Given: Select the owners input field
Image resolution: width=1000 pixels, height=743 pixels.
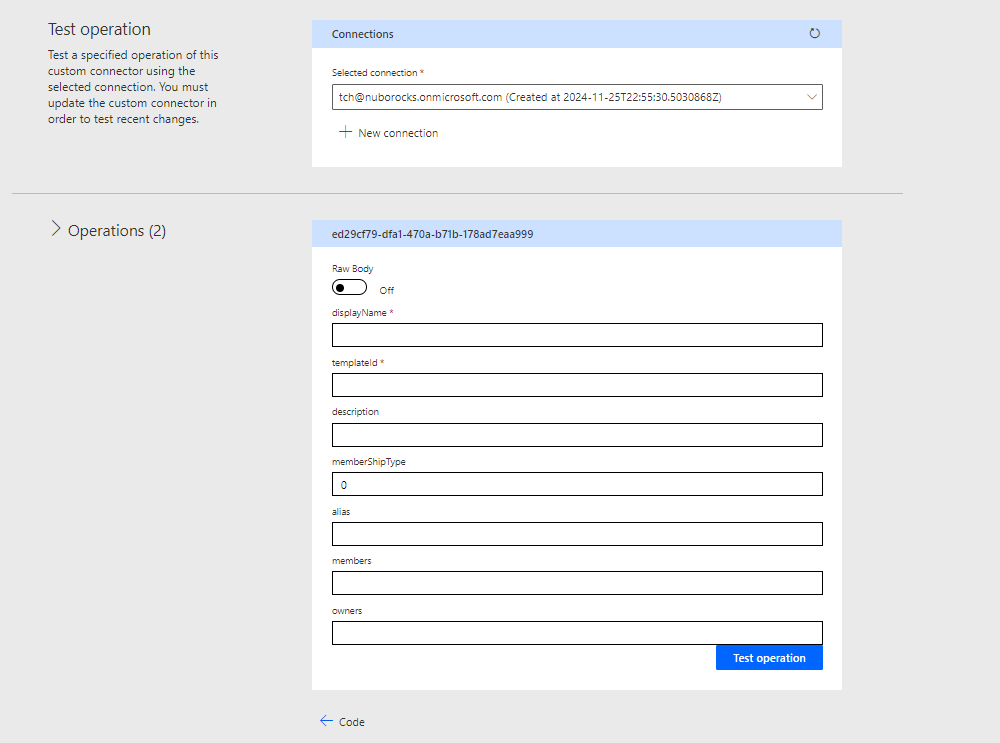Looking at the screenshot, I should coord(577,632).
